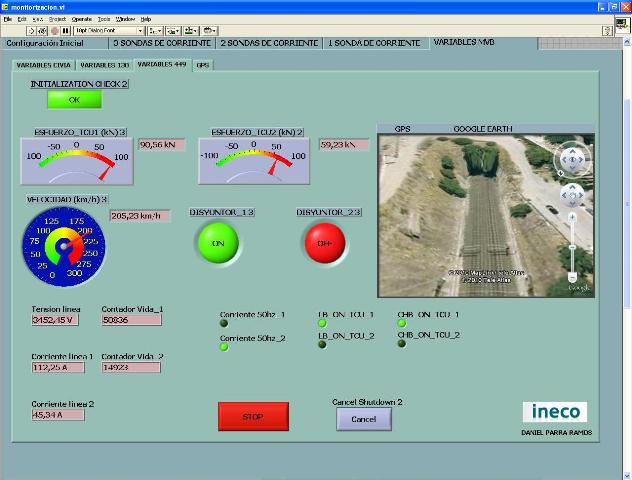Viewport: 632px width, 480px height.
Task: Open the Help menu
Action: [146, 19]
